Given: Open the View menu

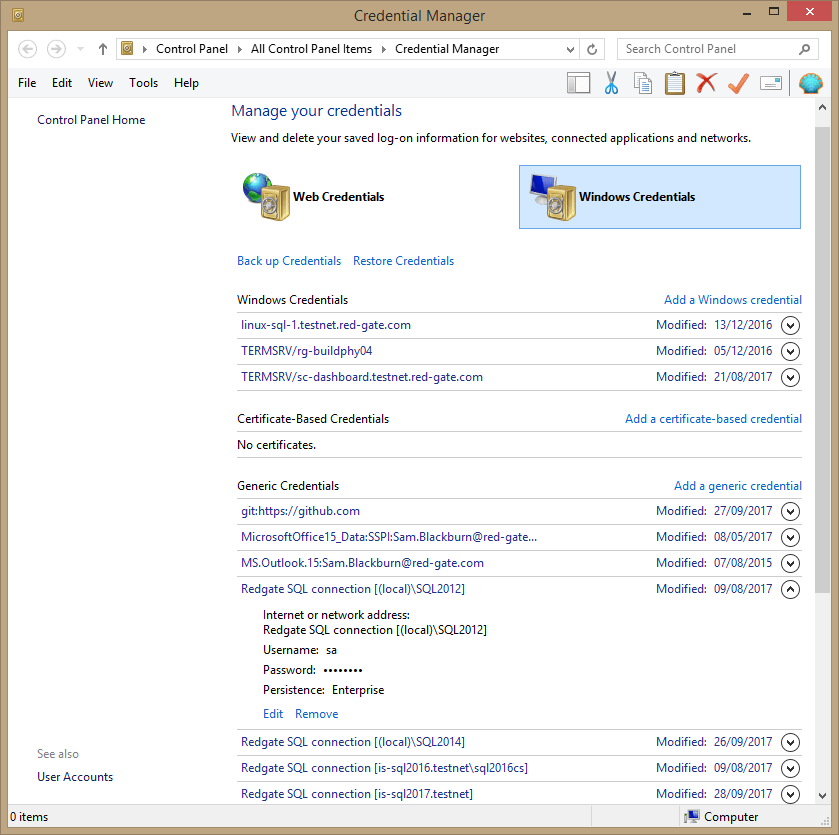Looking at the screenshot, I should [100, 83].
